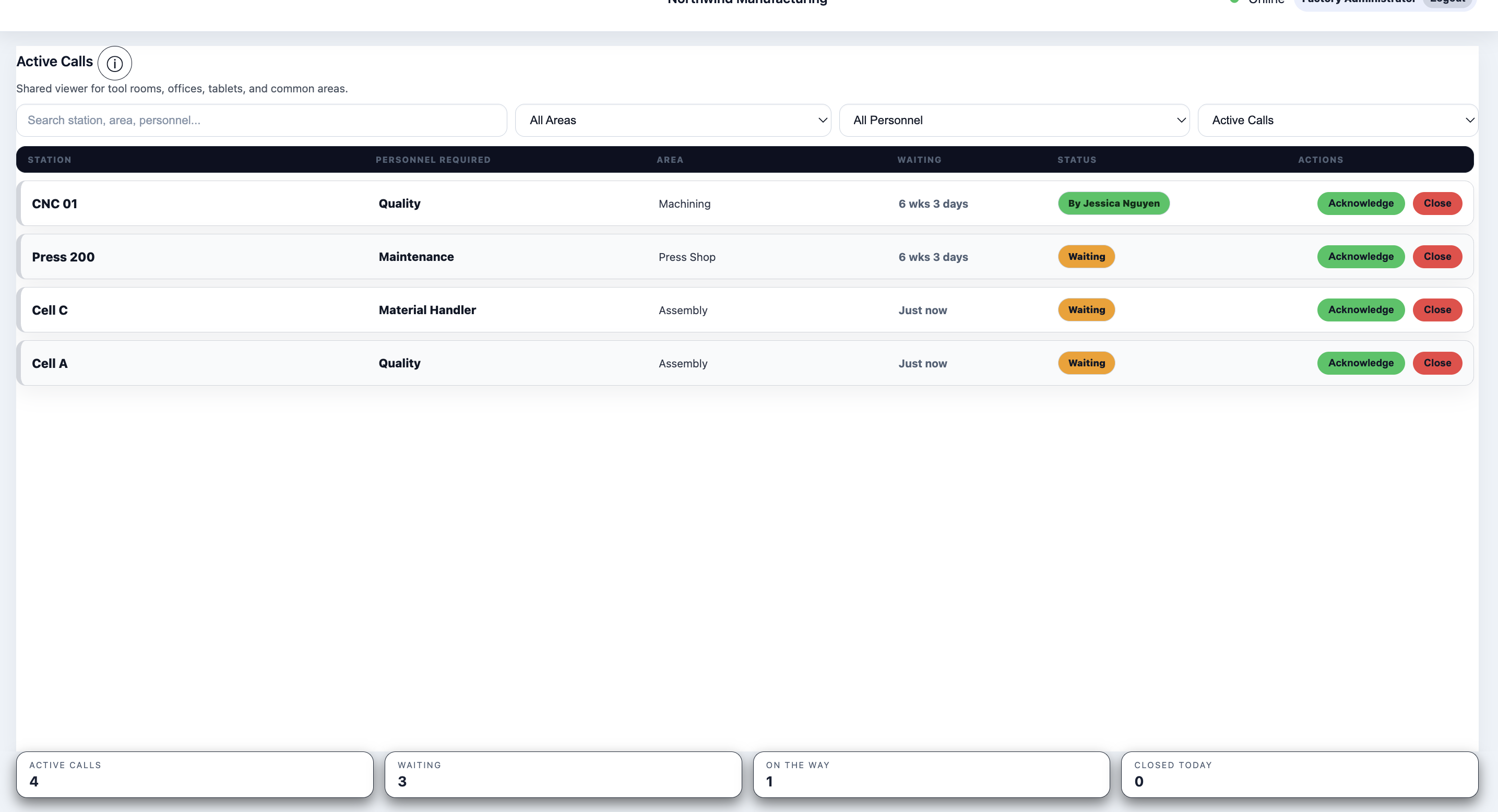Select the CNC 01 station name

coord(55,204)
